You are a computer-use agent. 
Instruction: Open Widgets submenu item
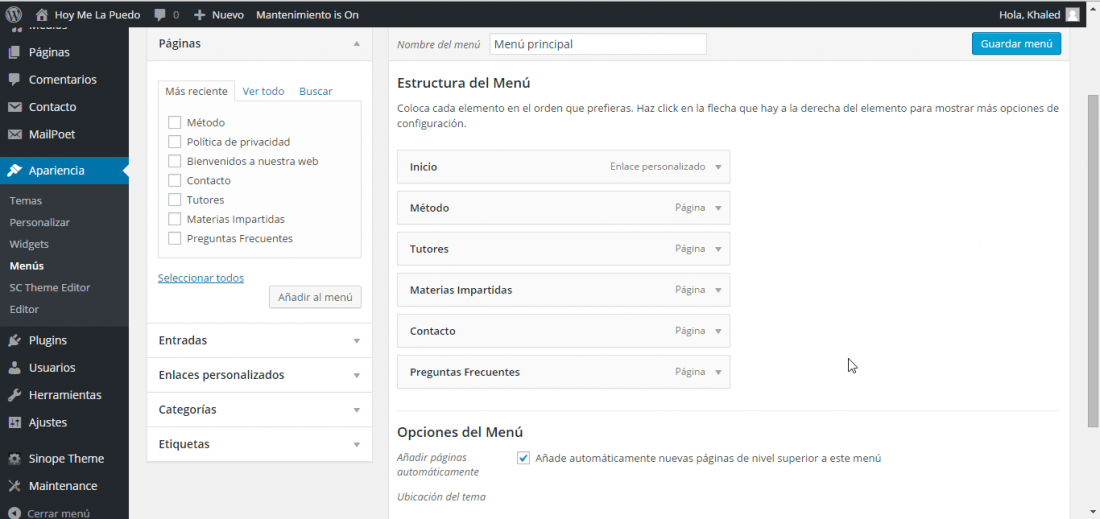pyautogui.click(x=29, y=244)
